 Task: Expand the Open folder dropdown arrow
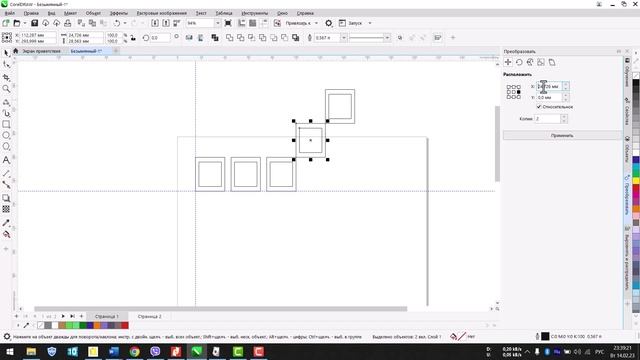pyautogui.click(x=24, y=23)
